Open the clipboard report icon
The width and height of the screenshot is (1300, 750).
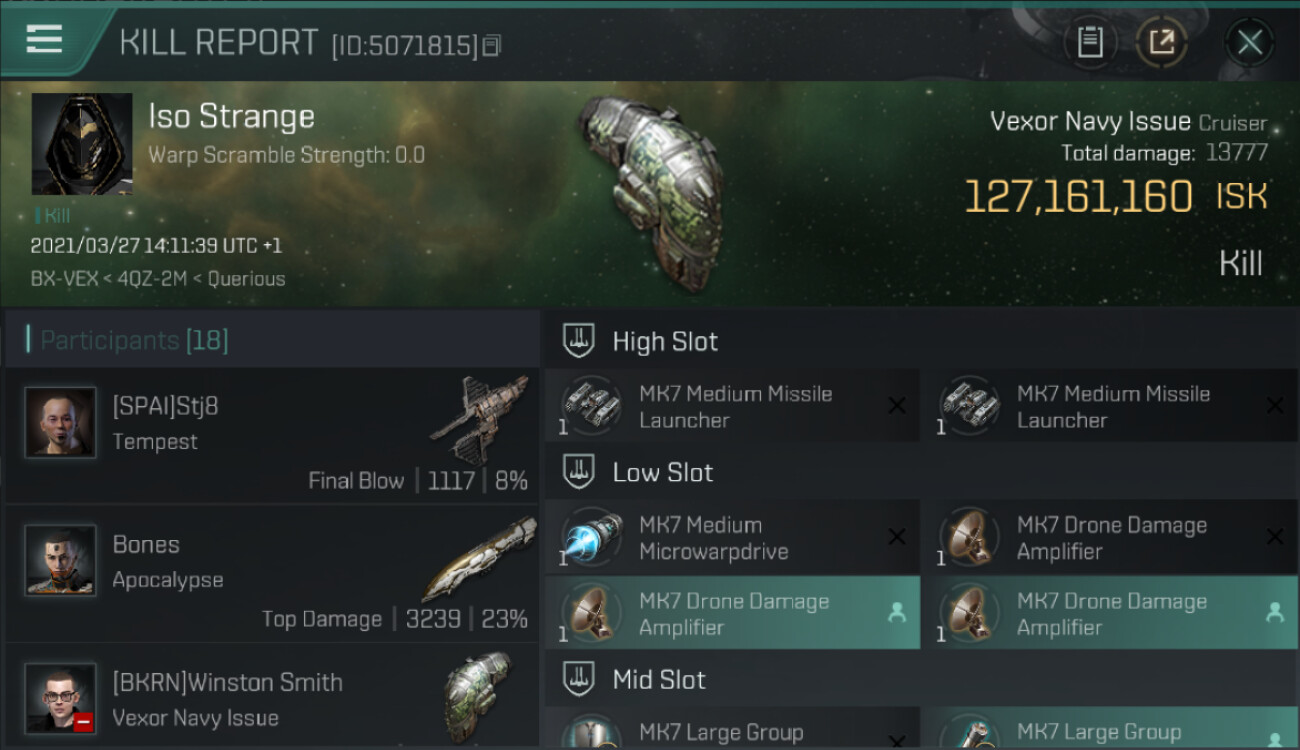click(x=1090, y=43)
